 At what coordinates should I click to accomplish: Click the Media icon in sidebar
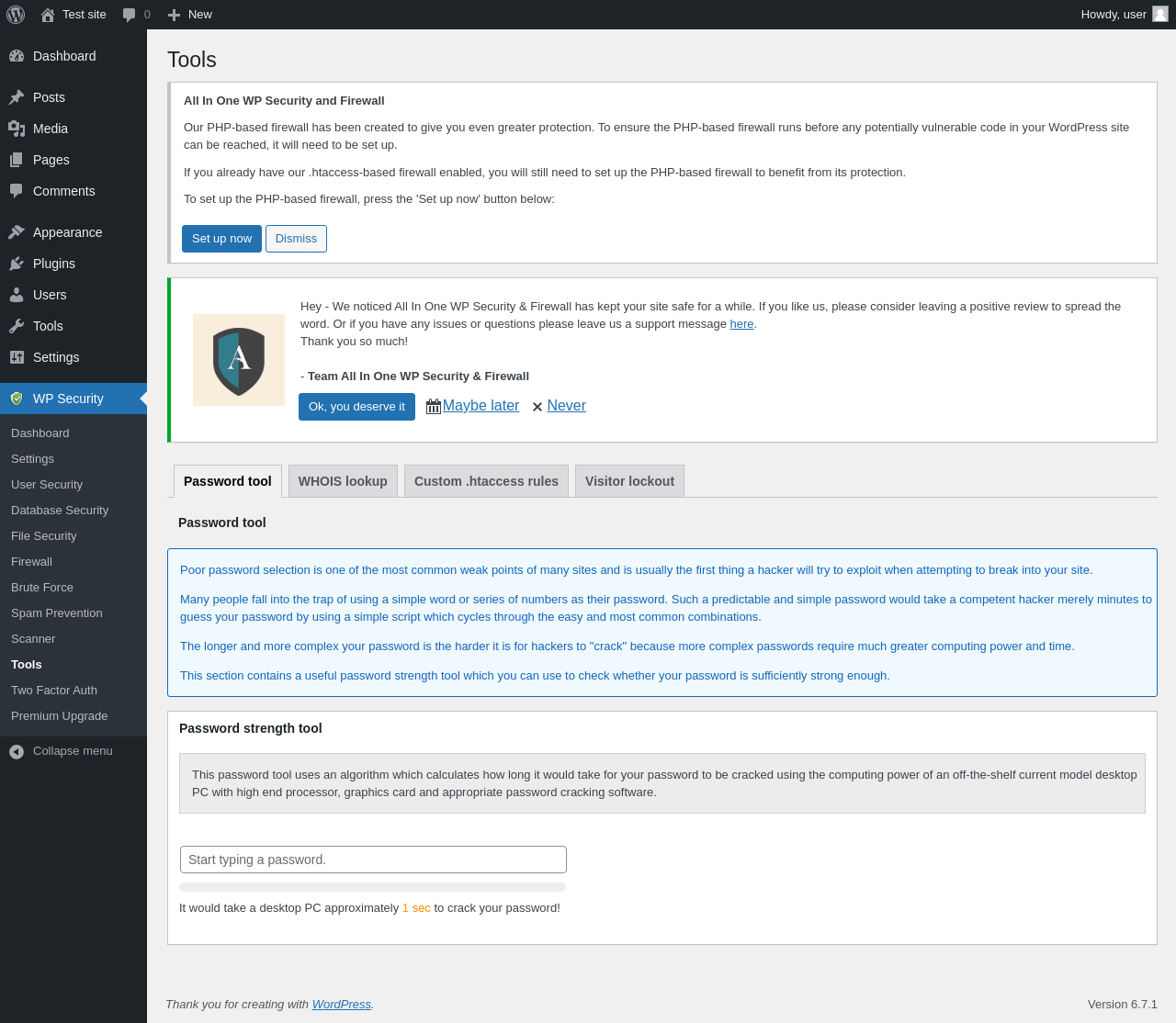(17, 129)
